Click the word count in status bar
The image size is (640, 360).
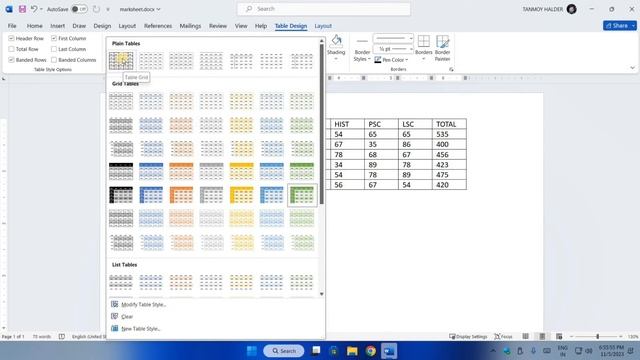click(41, 337)
